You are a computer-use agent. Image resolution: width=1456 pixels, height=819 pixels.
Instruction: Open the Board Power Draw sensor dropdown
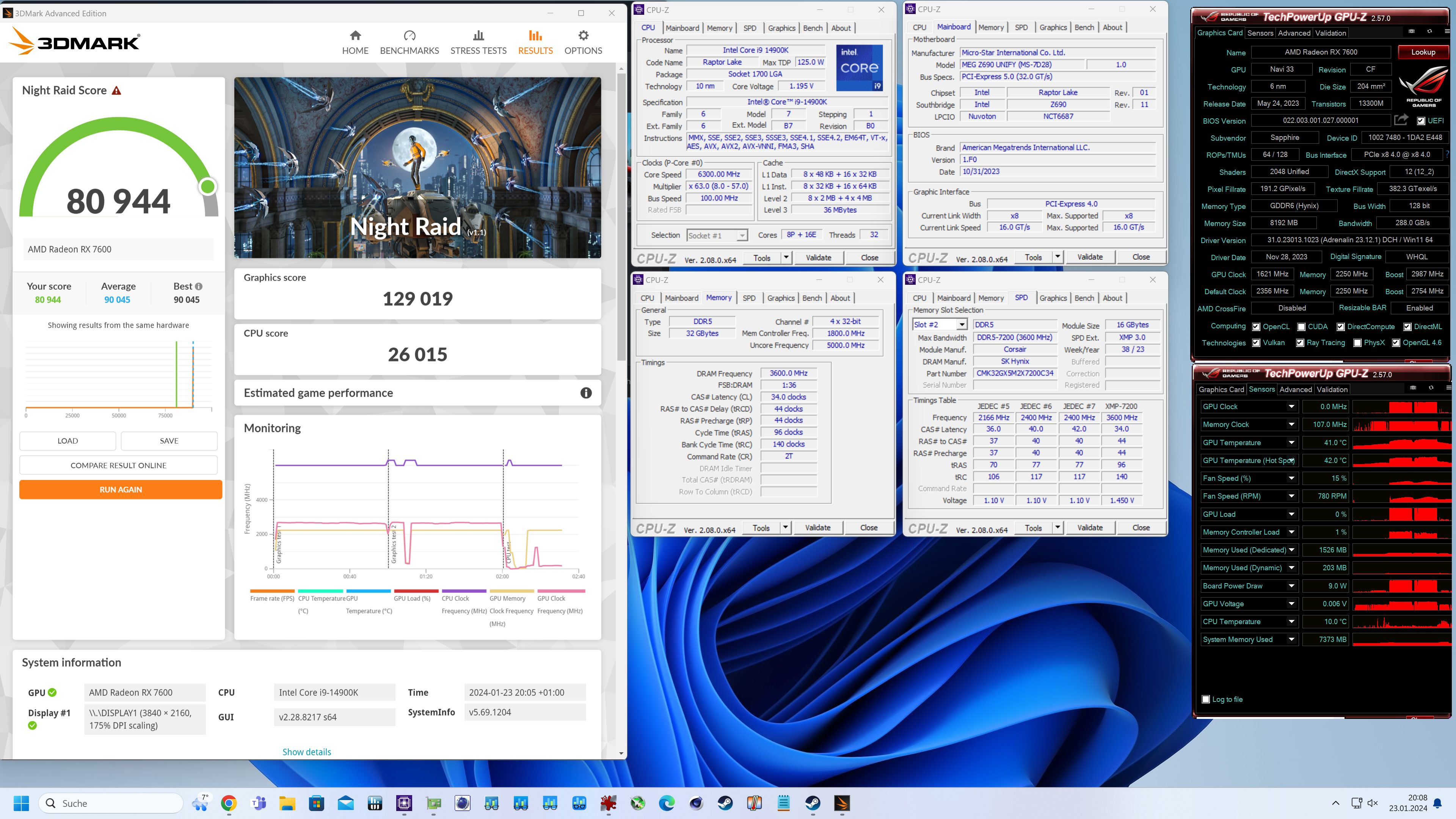coord(1291,586)
